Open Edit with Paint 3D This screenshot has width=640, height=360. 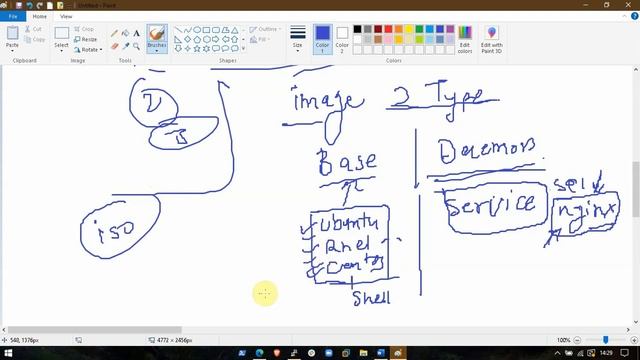pos(491,39)
